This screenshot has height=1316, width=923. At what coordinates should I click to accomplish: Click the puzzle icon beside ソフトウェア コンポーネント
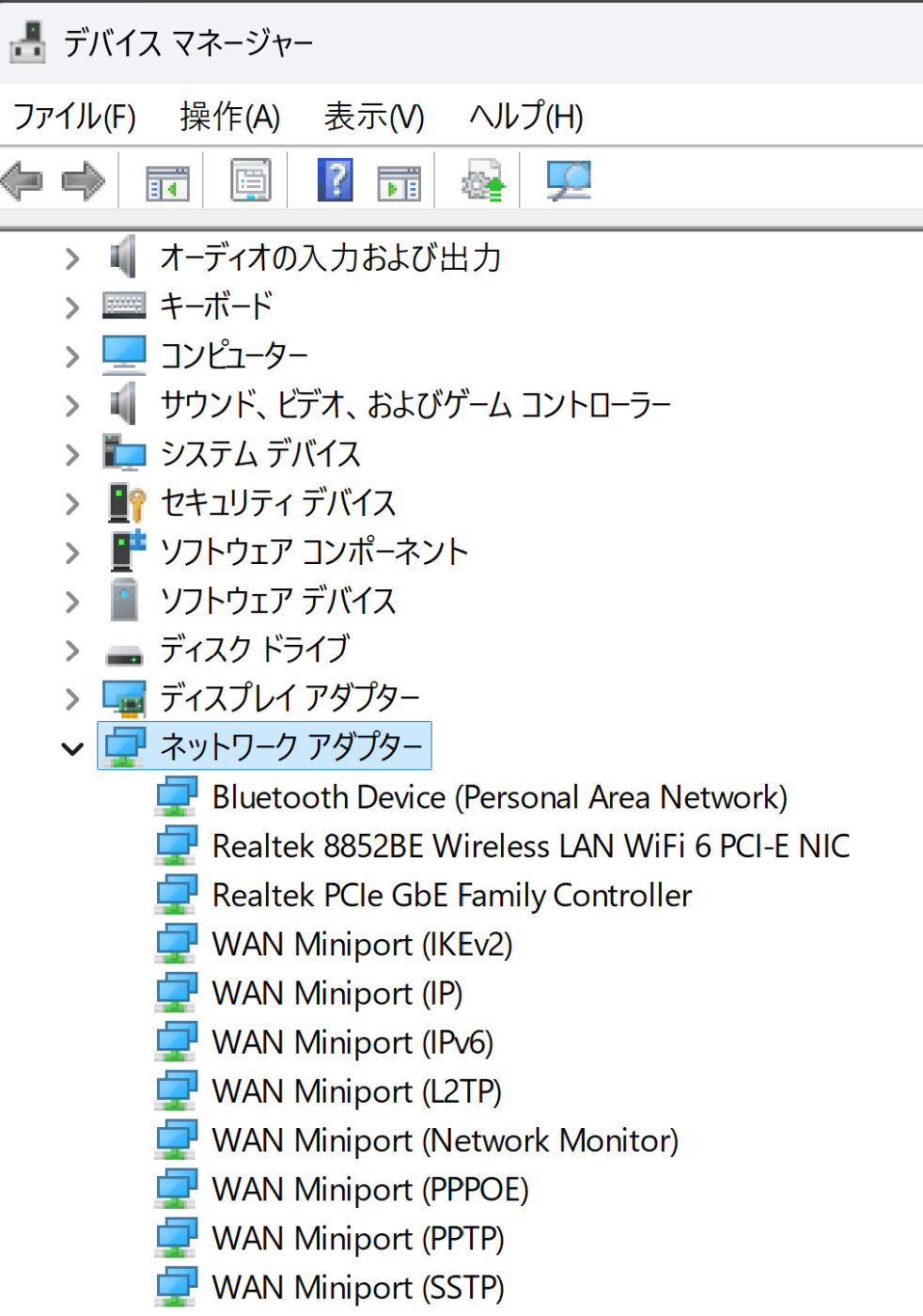[128, 551]
